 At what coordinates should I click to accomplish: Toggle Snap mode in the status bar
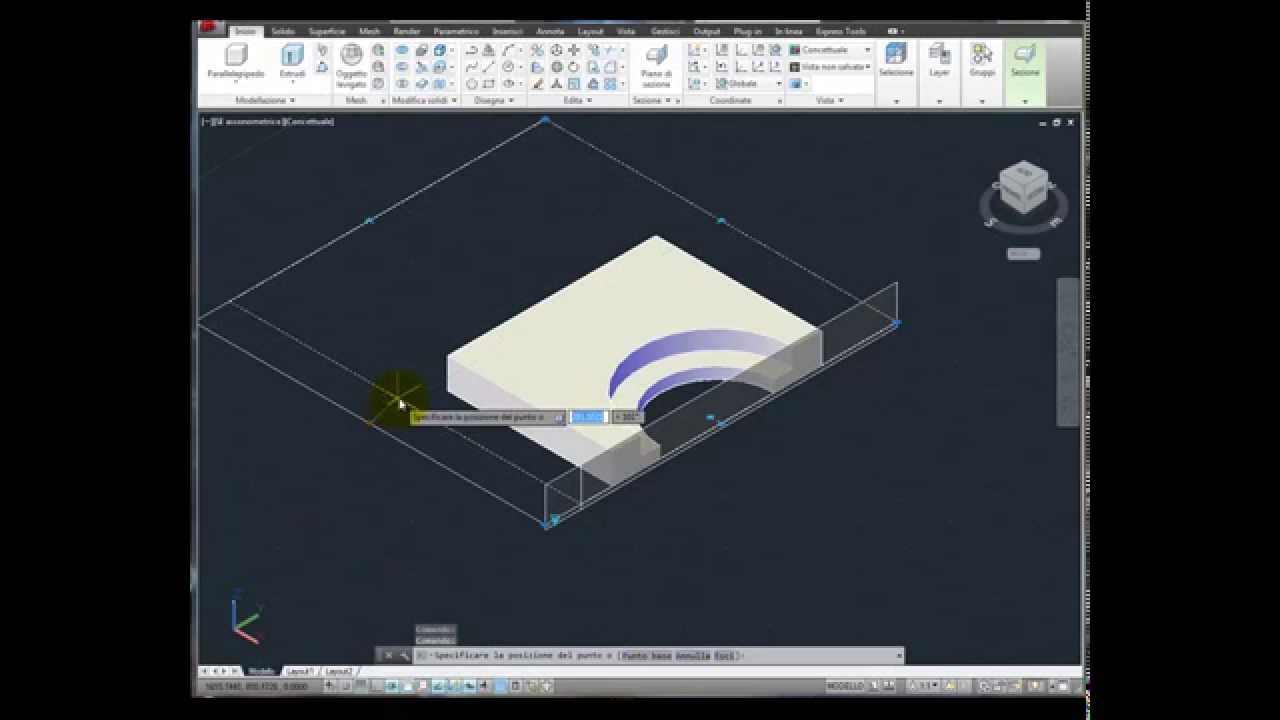coord(345,687)
